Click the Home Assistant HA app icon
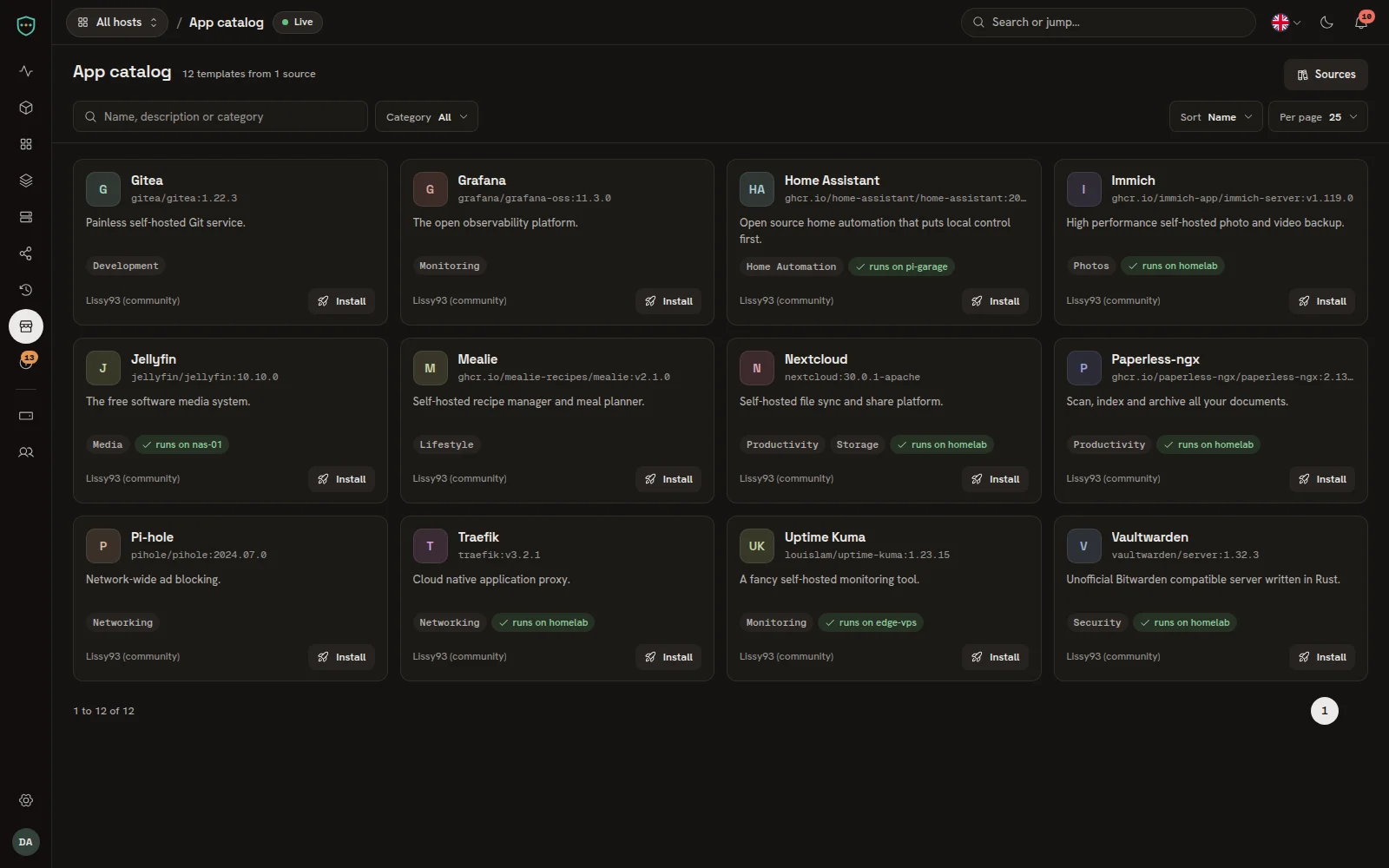Screen dimensions: 1389x868 [x=757, y=189]
